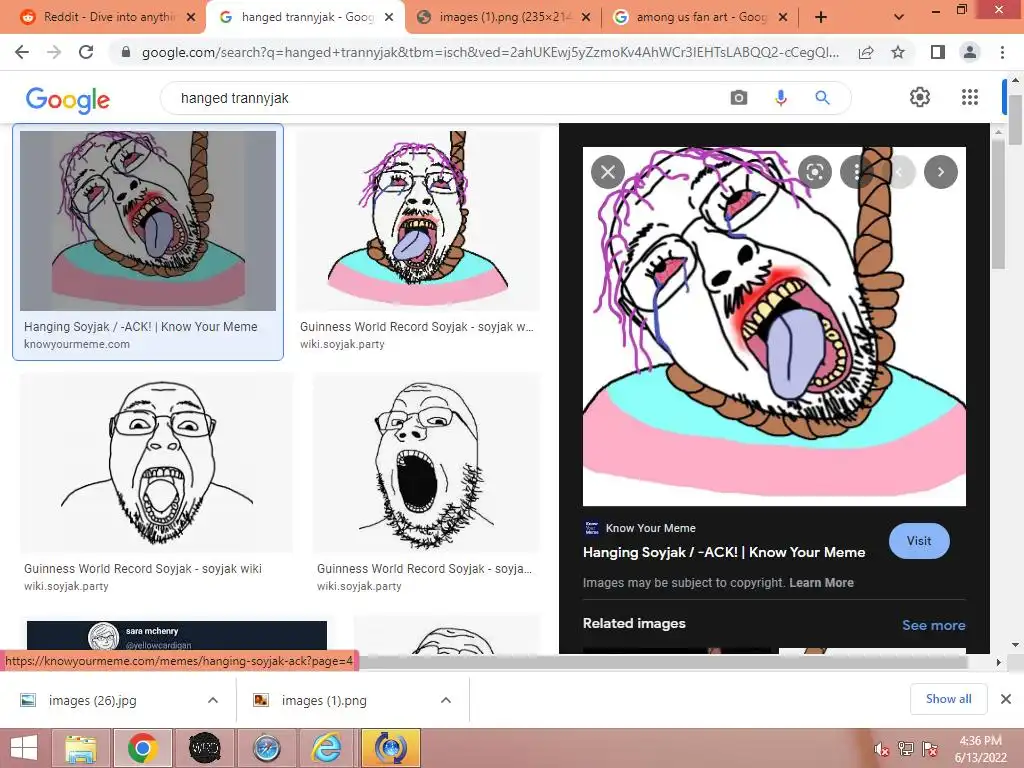This screenshot has height=768, width=1024.
Task: Click the Learn More copyright link
Action: (x=821, y=583)
